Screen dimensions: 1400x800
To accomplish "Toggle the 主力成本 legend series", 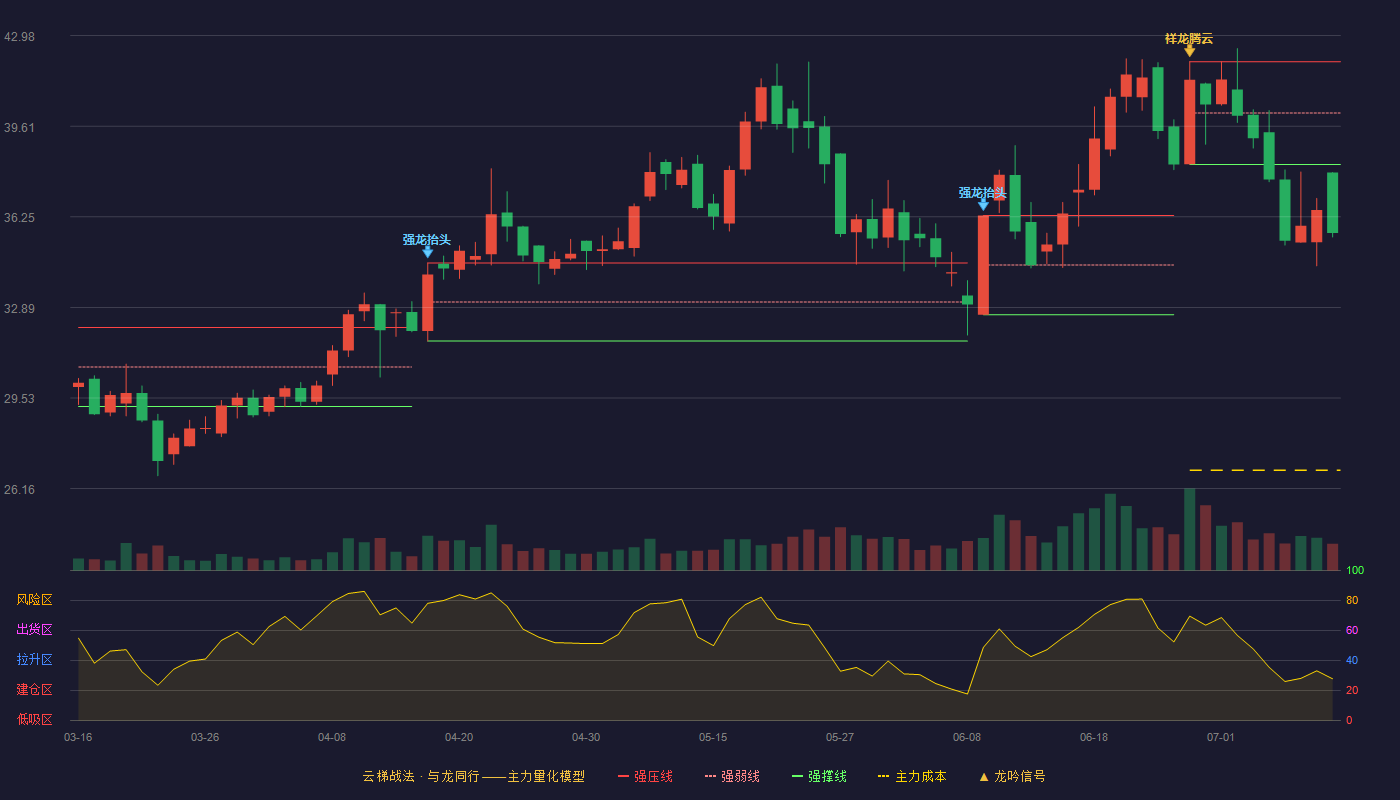I will [912, 776].
